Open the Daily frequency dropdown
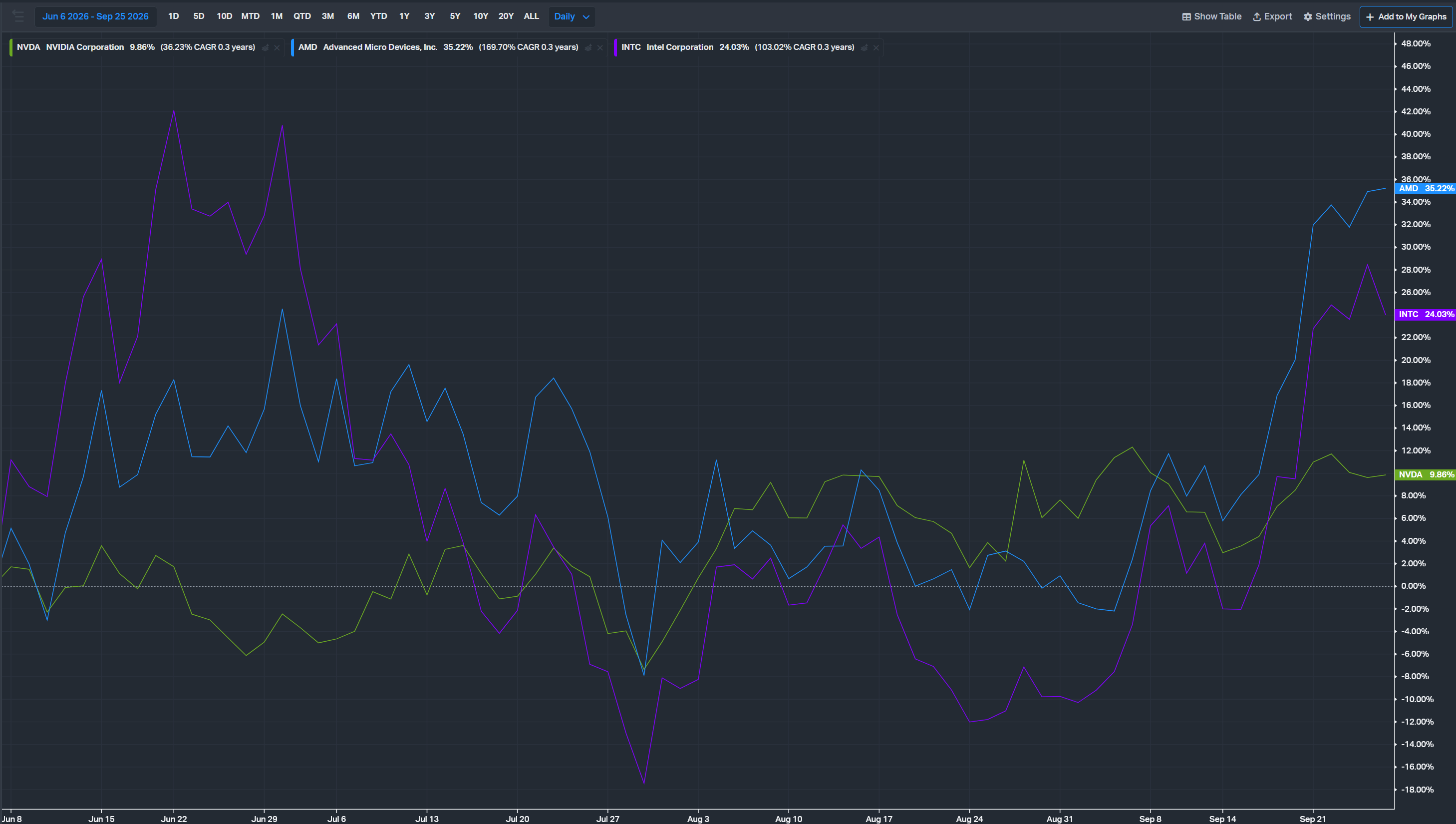The width and height of the screenshot is (1456, 824). [x=572, y=16]
